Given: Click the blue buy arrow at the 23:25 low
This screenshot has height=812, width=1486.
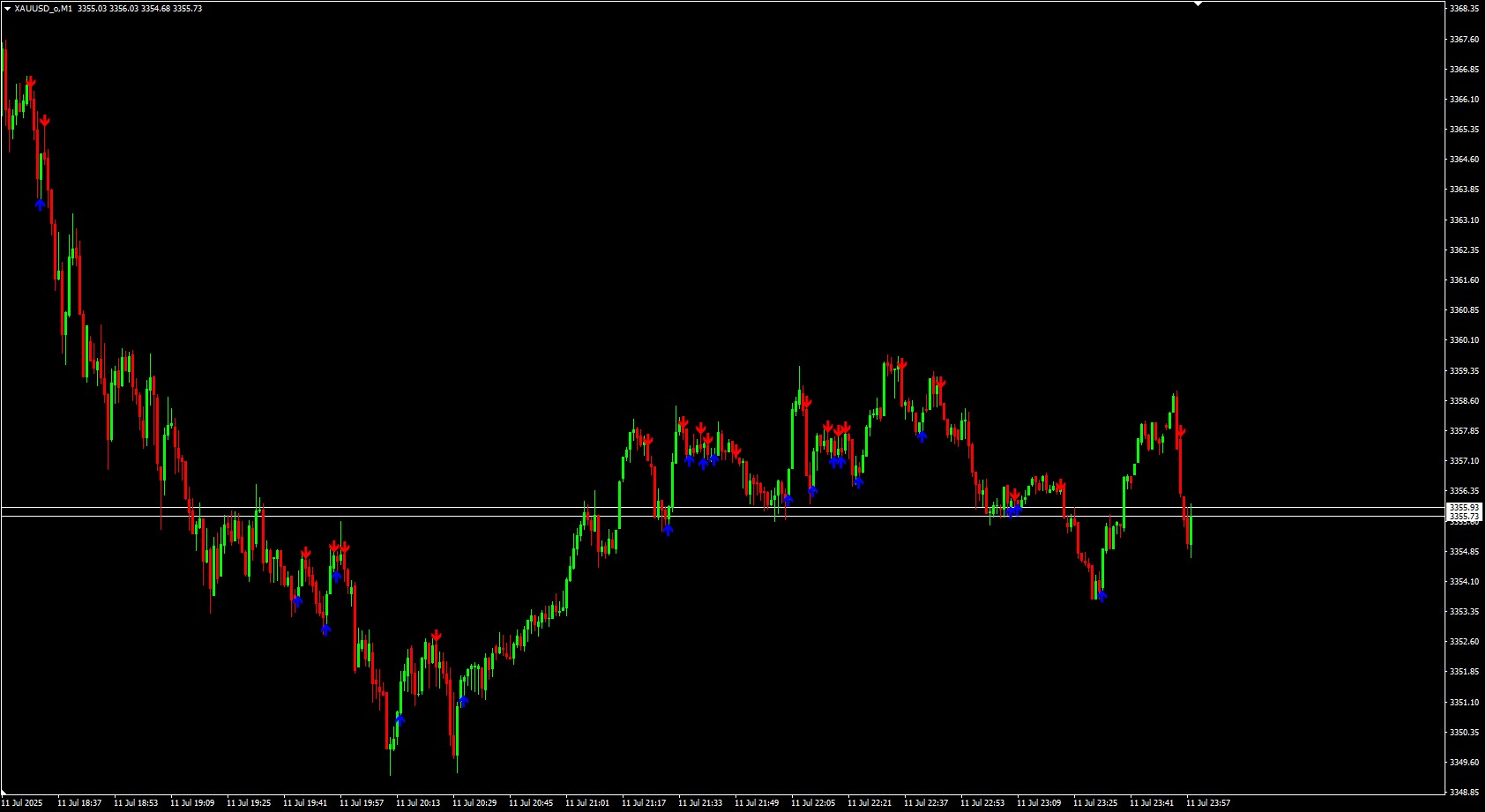Looking at the screenshot, I should click(x=1101, y=596).
